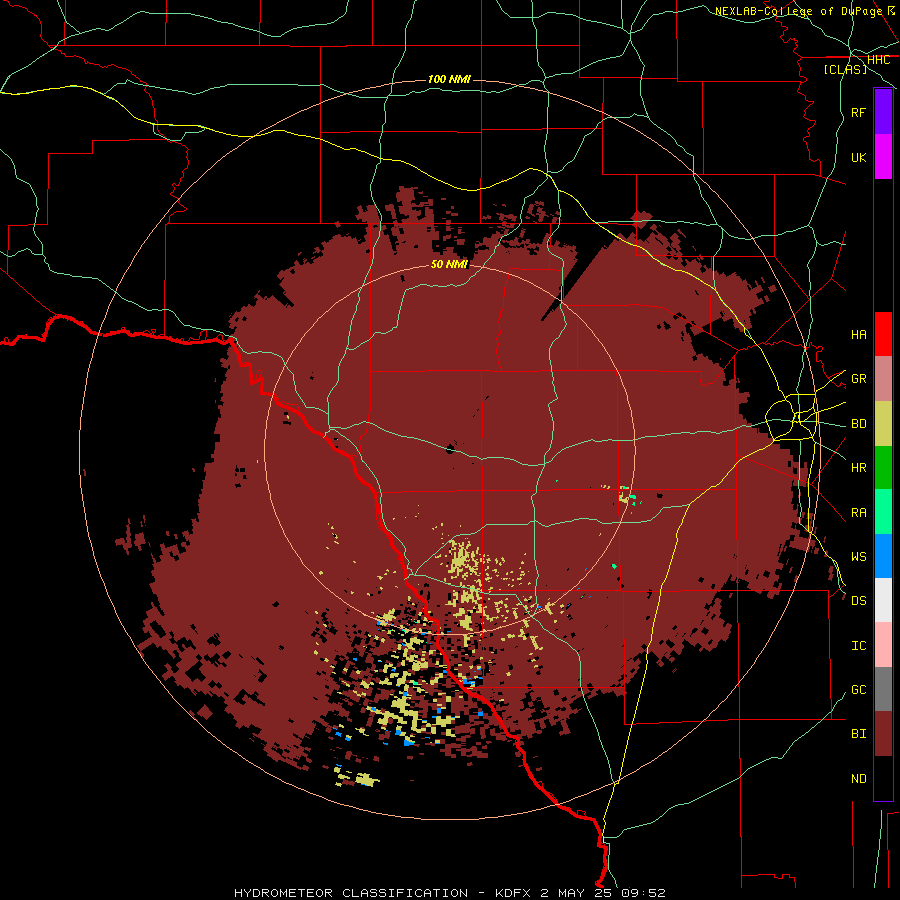Click the BD legend label
Screen dimensions: 900x900
click(x=858, y=424)
